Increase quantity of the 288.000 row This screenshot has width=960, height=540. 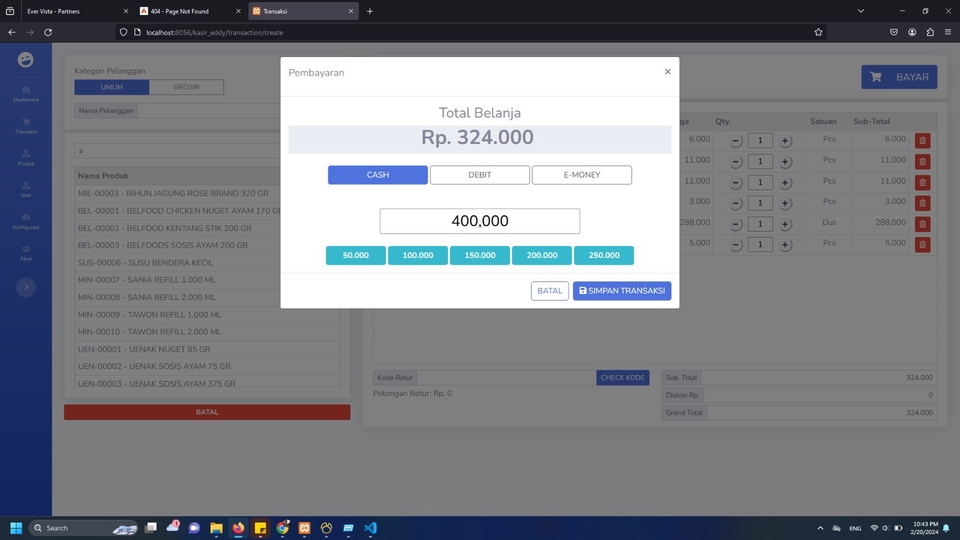click(x=784, y=224)
